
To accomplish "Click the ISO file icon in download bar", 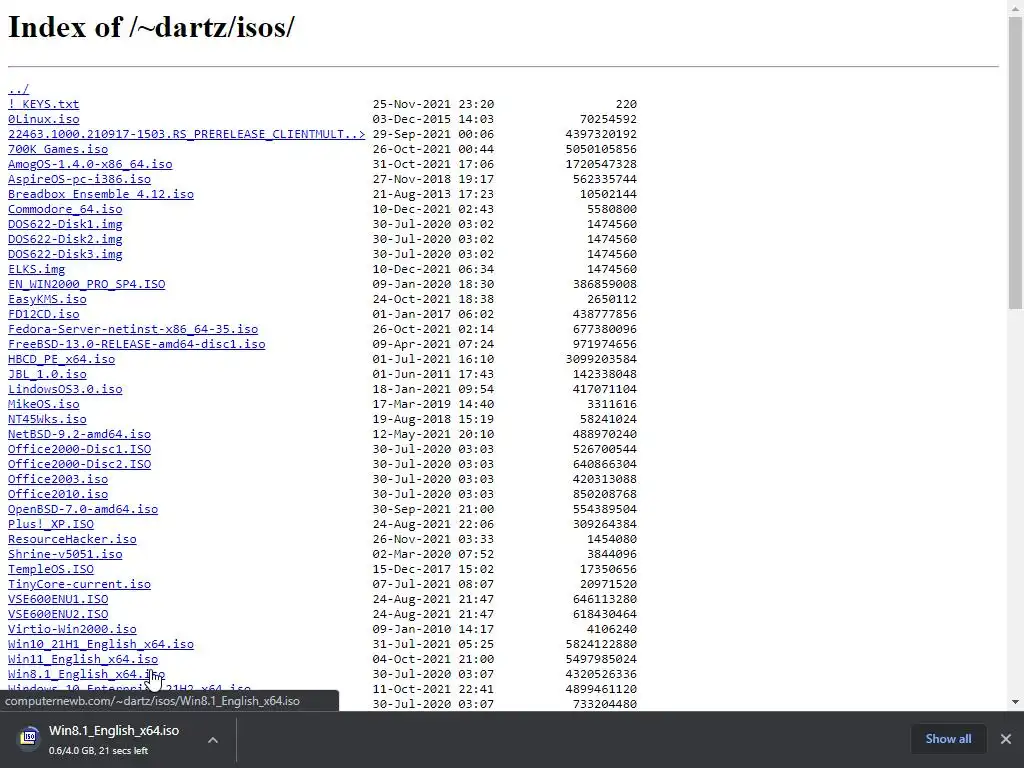I will pyautogui.click(x=29, y=738).
